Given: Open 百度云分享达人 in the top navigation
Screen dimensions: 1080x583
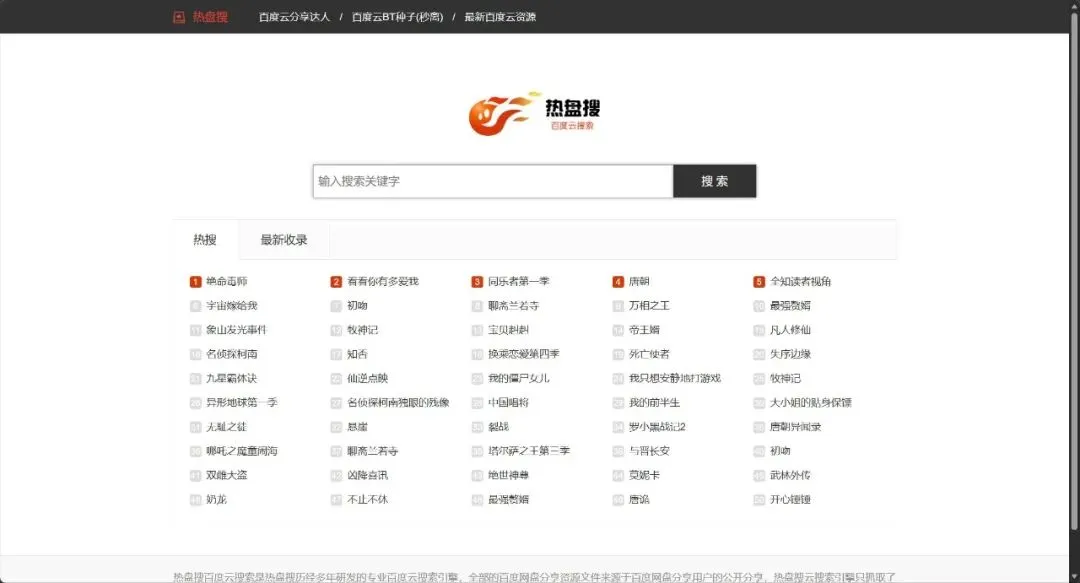Looking at the screenshot, I should (x=294, y=17).
